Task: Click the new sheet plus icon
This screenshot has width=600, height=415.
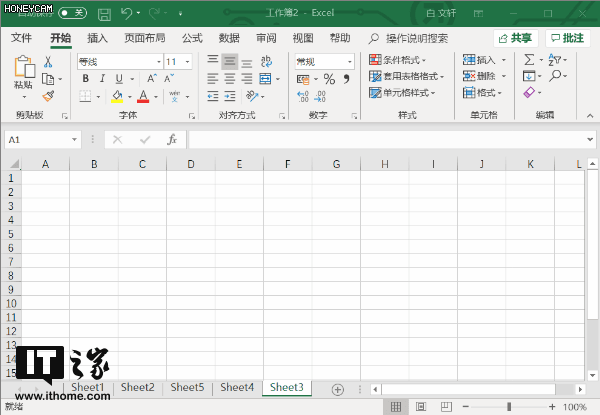Action: (338, 389)
